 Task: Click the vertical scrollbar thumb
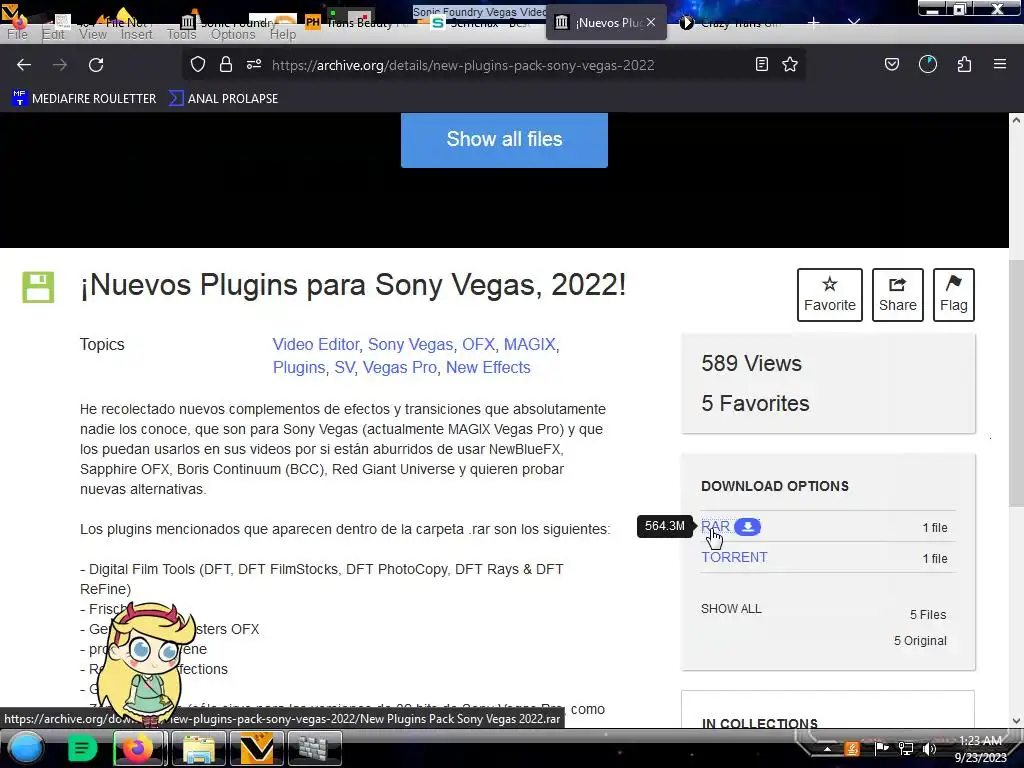click(1016, 382)
